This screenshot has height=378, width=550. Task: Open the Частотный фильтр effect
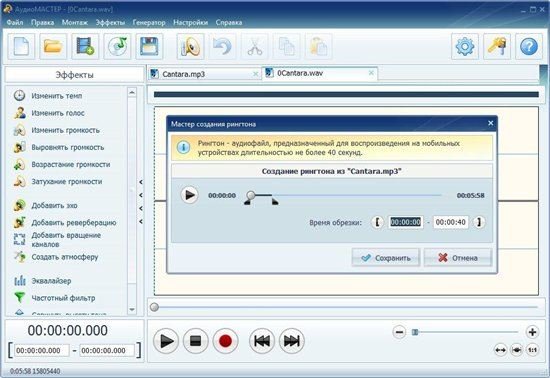54,298
